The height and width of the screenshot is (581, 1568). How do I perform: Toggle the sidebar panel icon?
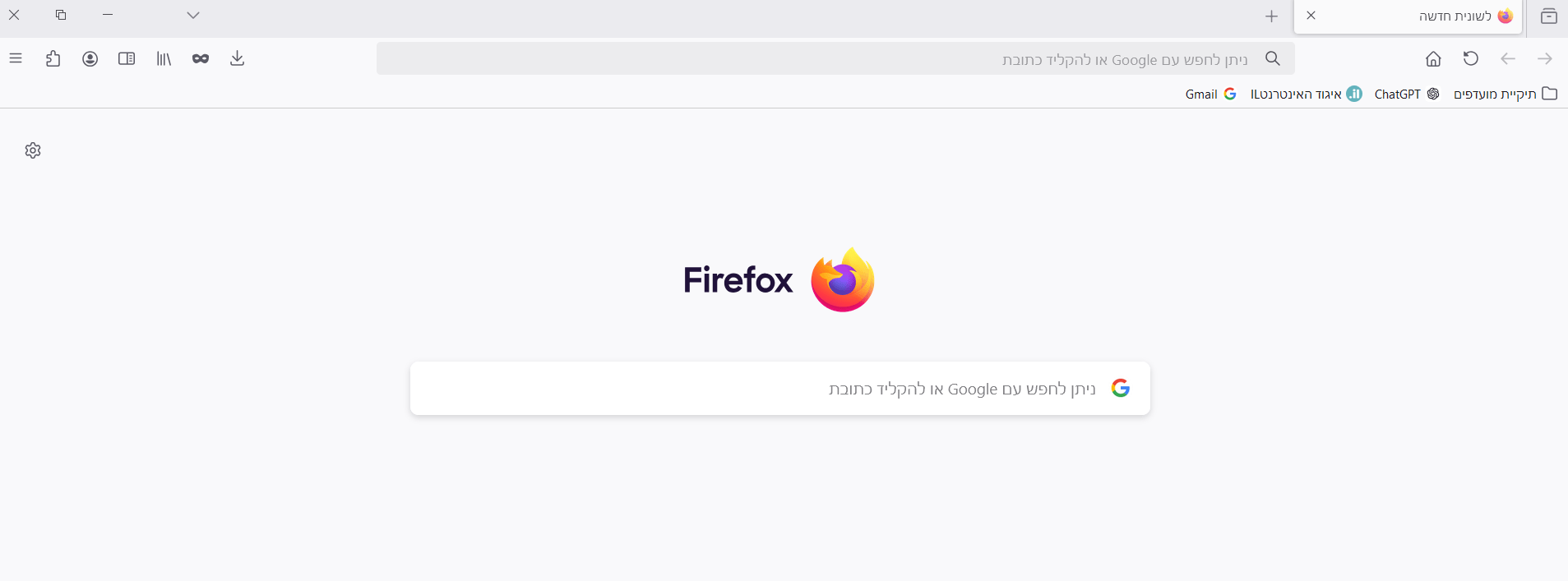tap(127, 58)
